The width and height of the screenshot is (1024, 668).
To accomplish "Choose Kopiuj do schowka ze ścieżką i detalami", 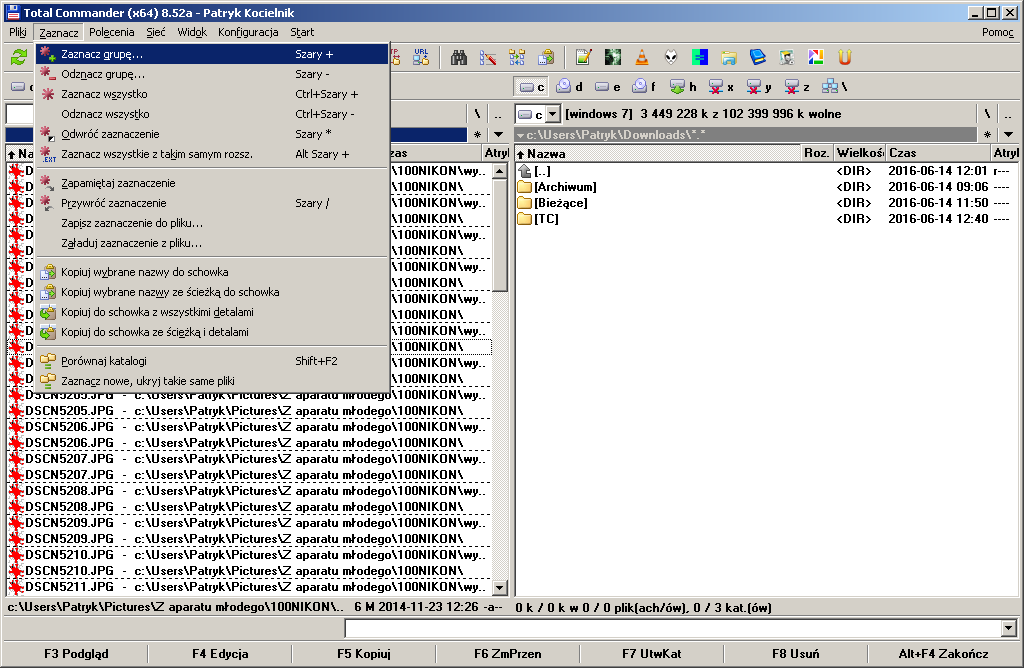I will (x=212, y=332).
